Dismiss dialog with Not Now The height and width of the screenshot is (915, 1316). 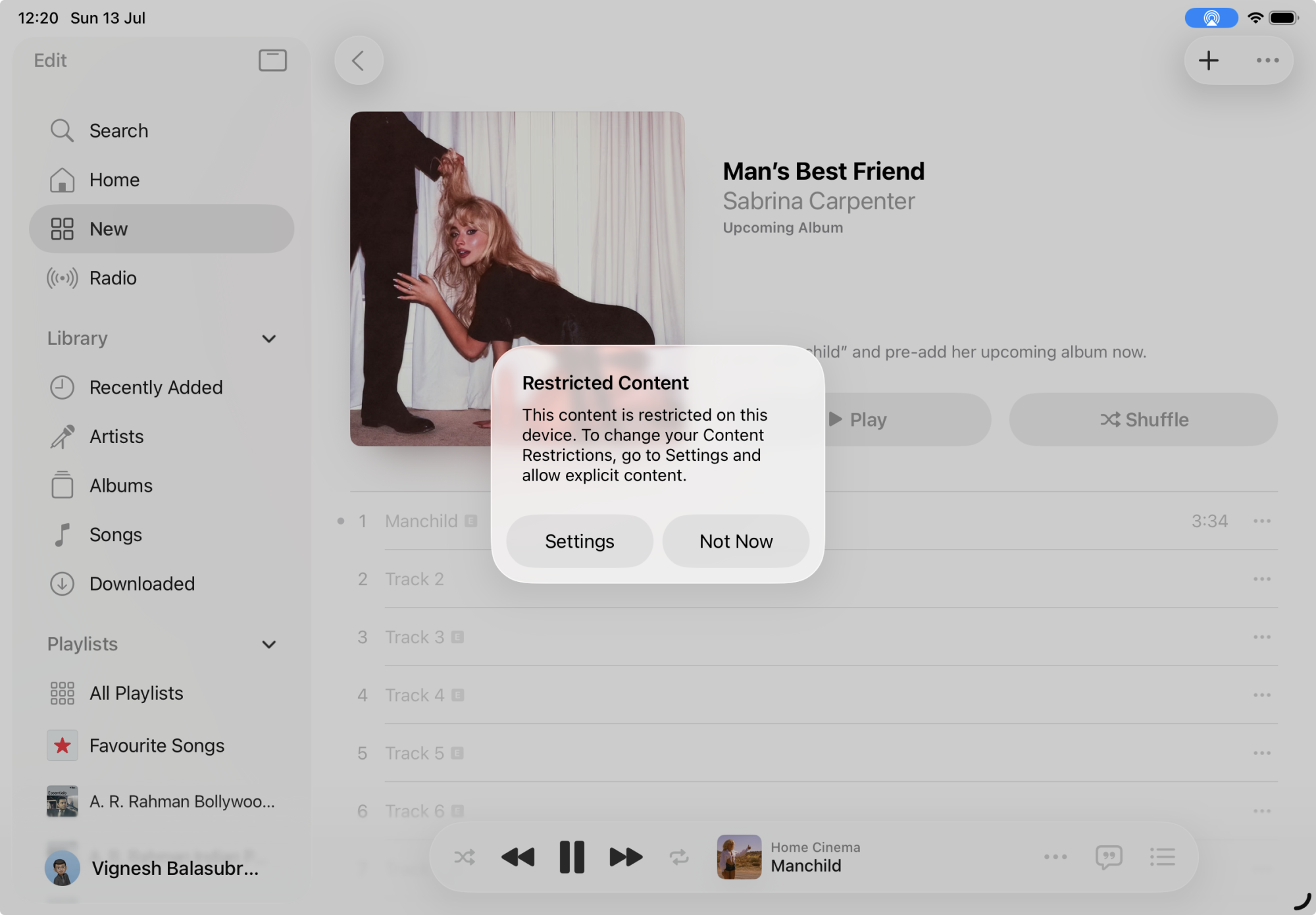click(x=736, y=541)
